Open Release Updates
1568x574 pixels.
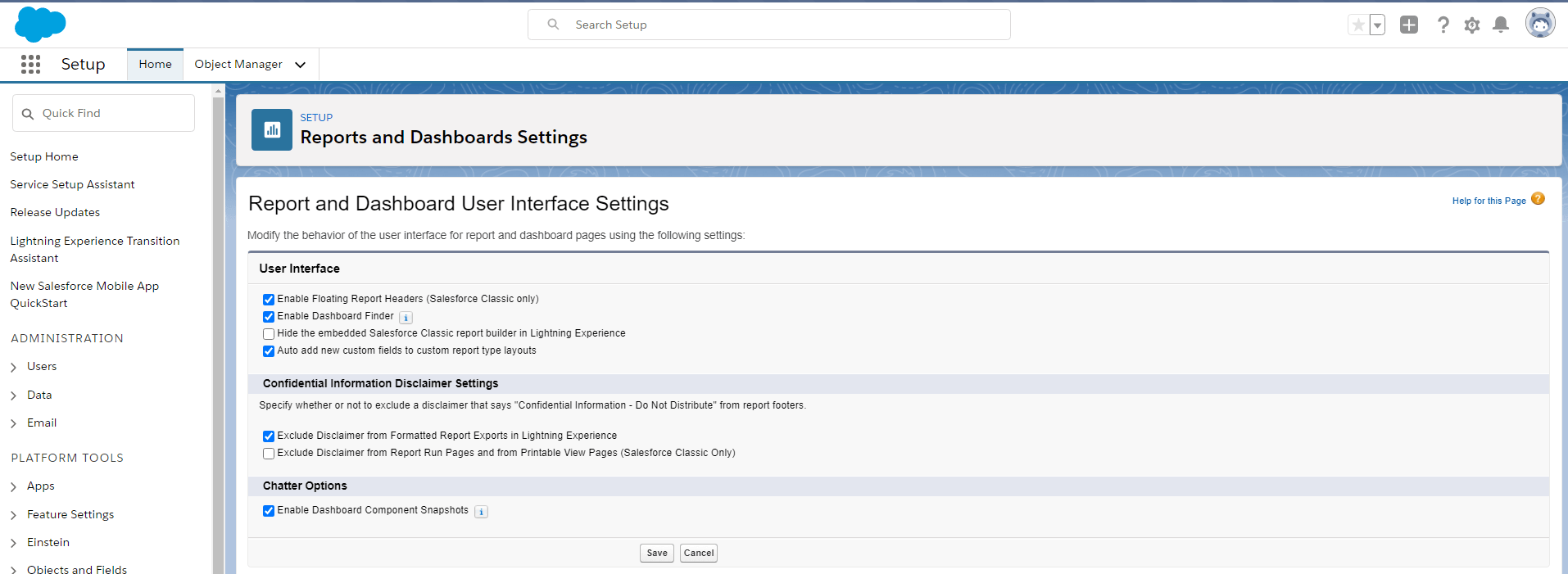pos(55,212)
